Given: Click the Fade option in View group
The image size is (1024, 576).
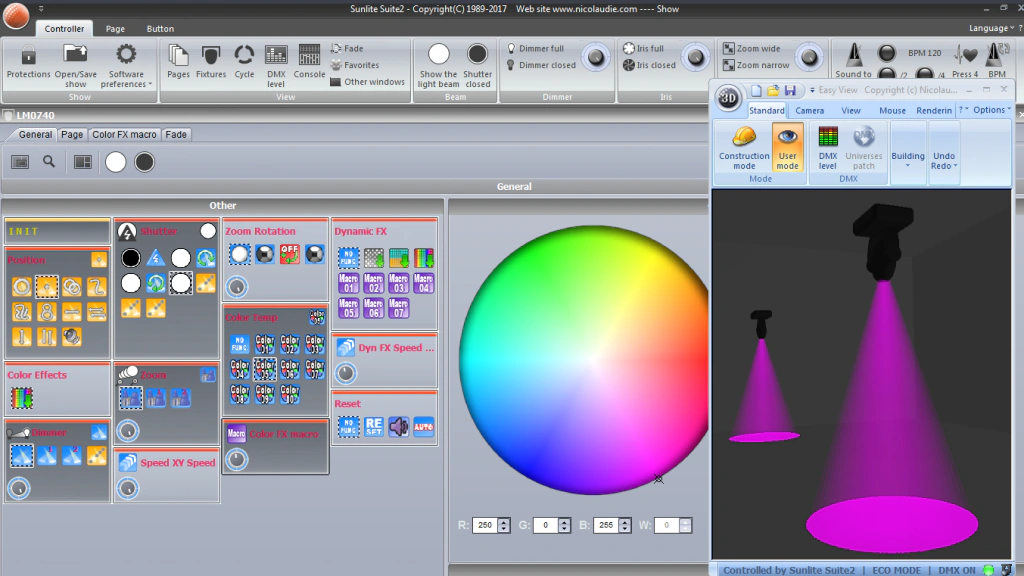Looking at the screenshot, I should (x=347, y=48).
